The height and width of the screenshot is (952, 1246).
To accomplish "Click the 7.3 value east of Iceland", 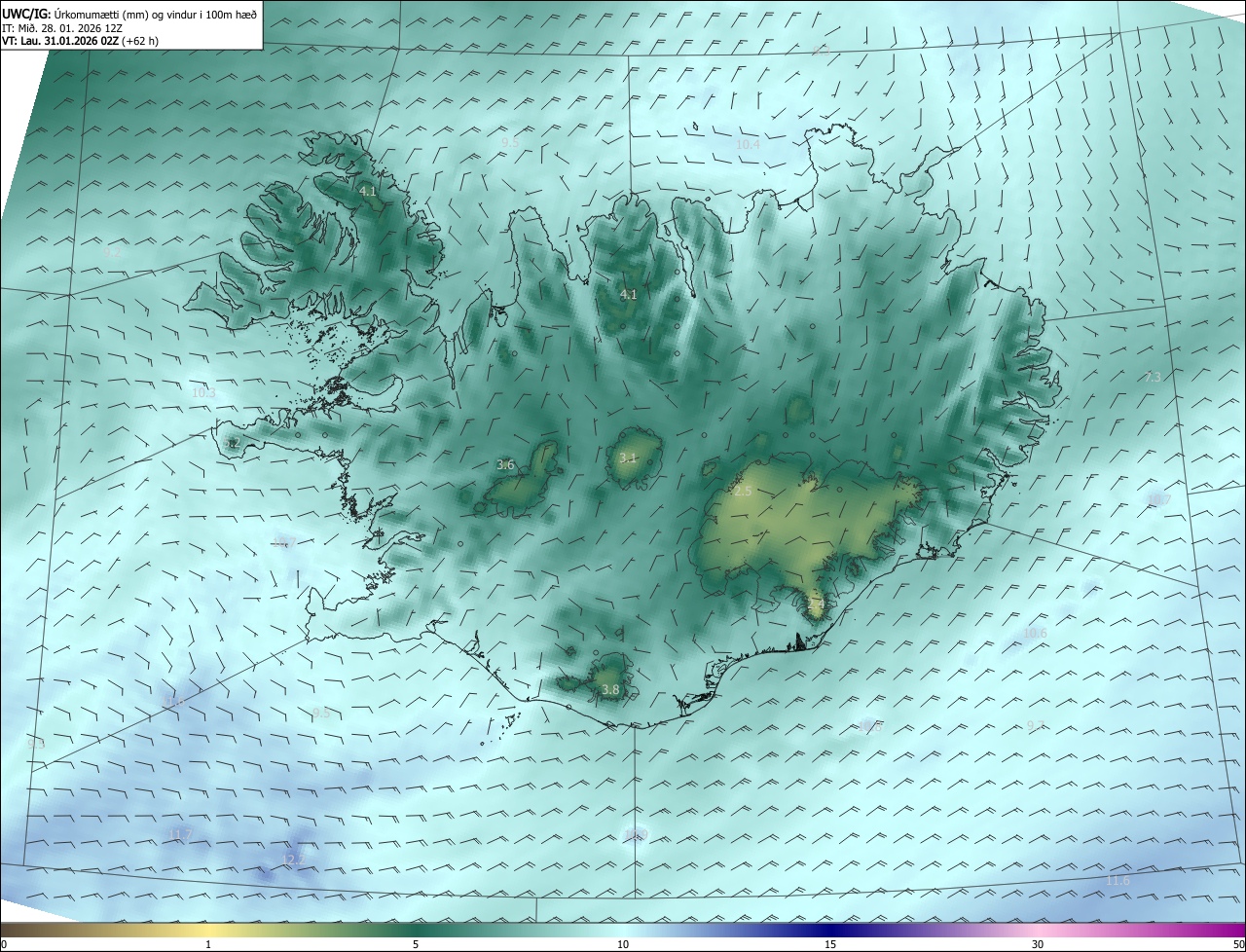I will 1153,377.
